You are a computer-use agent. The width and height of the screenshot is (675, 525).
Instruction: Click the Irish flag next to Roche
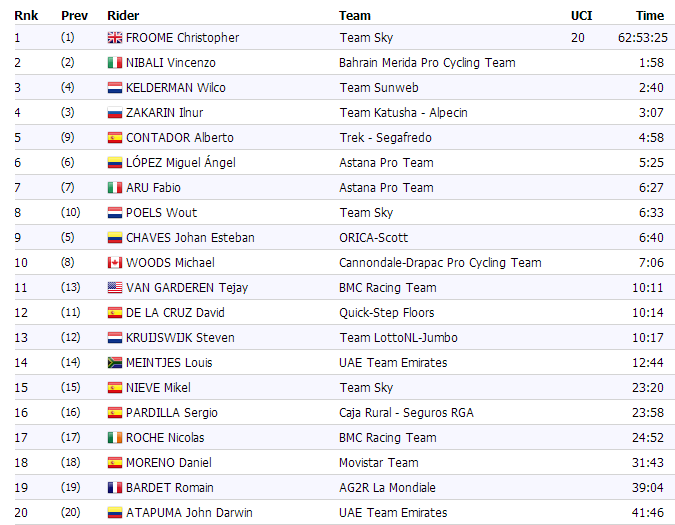click(x=115, y=438)
